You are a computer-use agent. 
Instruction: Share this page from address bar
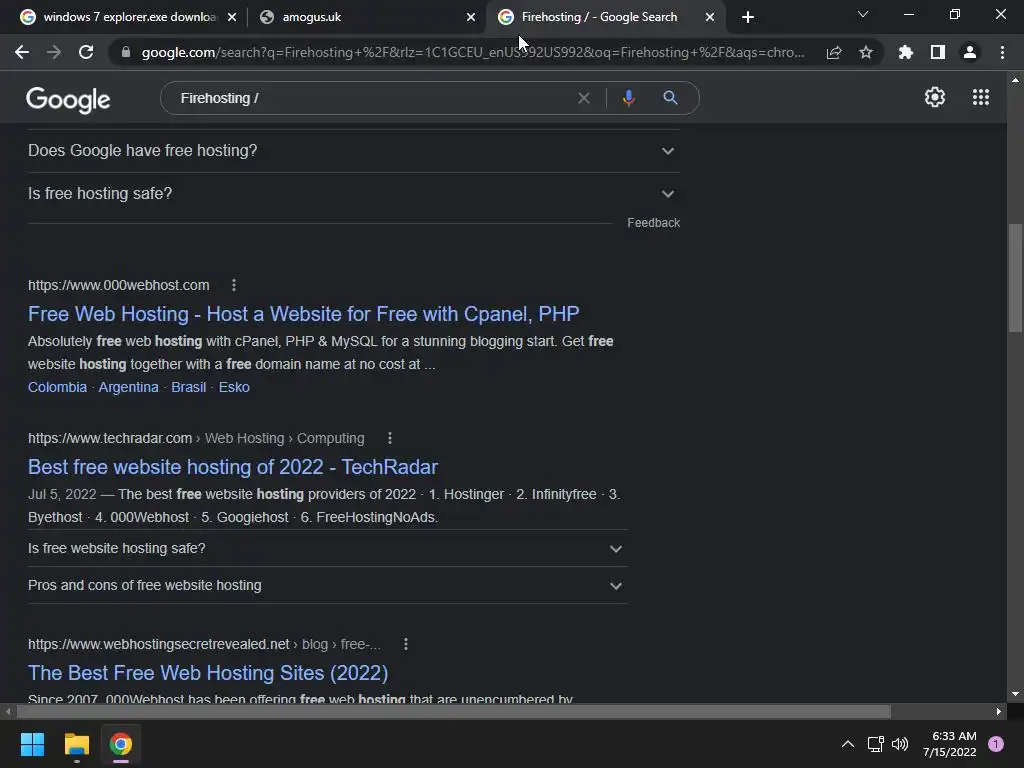tap(834, 52)
